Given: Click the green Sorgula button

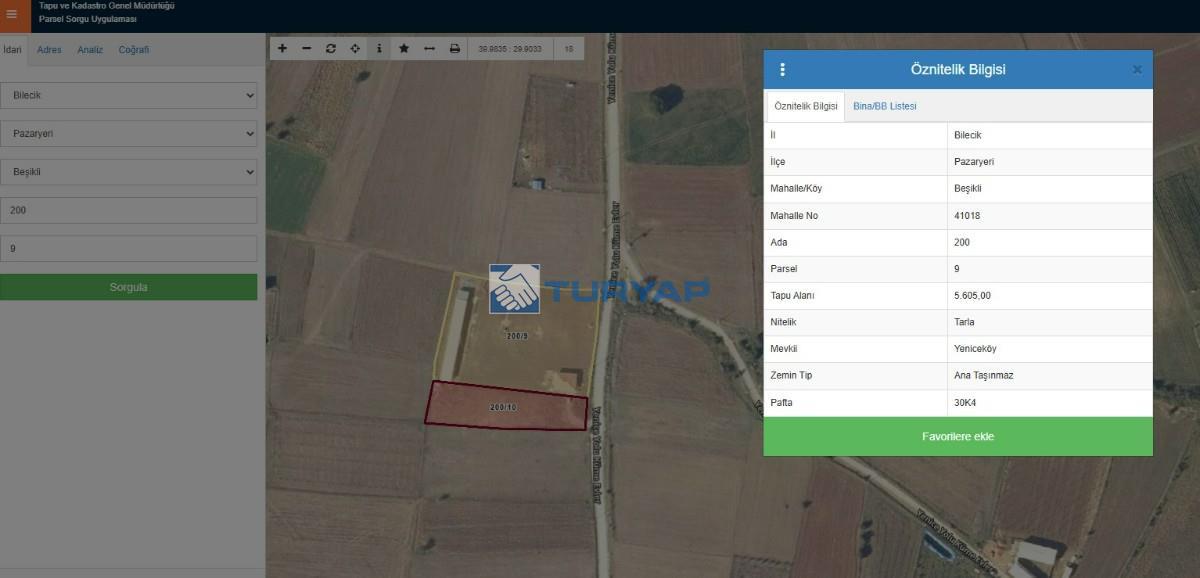Looking at the screenshot, I should pyautogui.click(x=129, y=287).
